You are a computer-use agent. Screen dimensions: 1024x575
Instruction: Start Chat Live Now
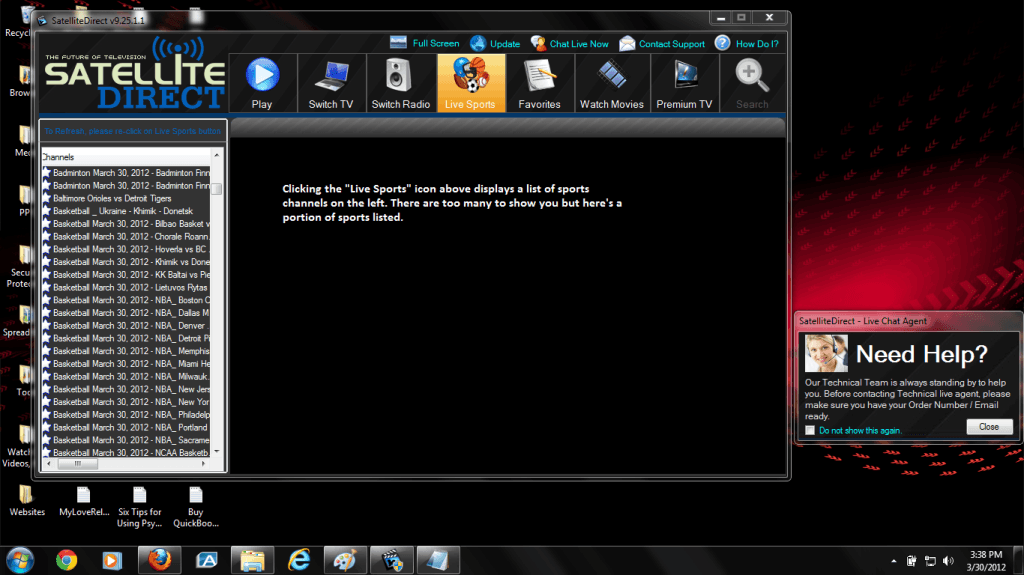(x=569, y=44)
